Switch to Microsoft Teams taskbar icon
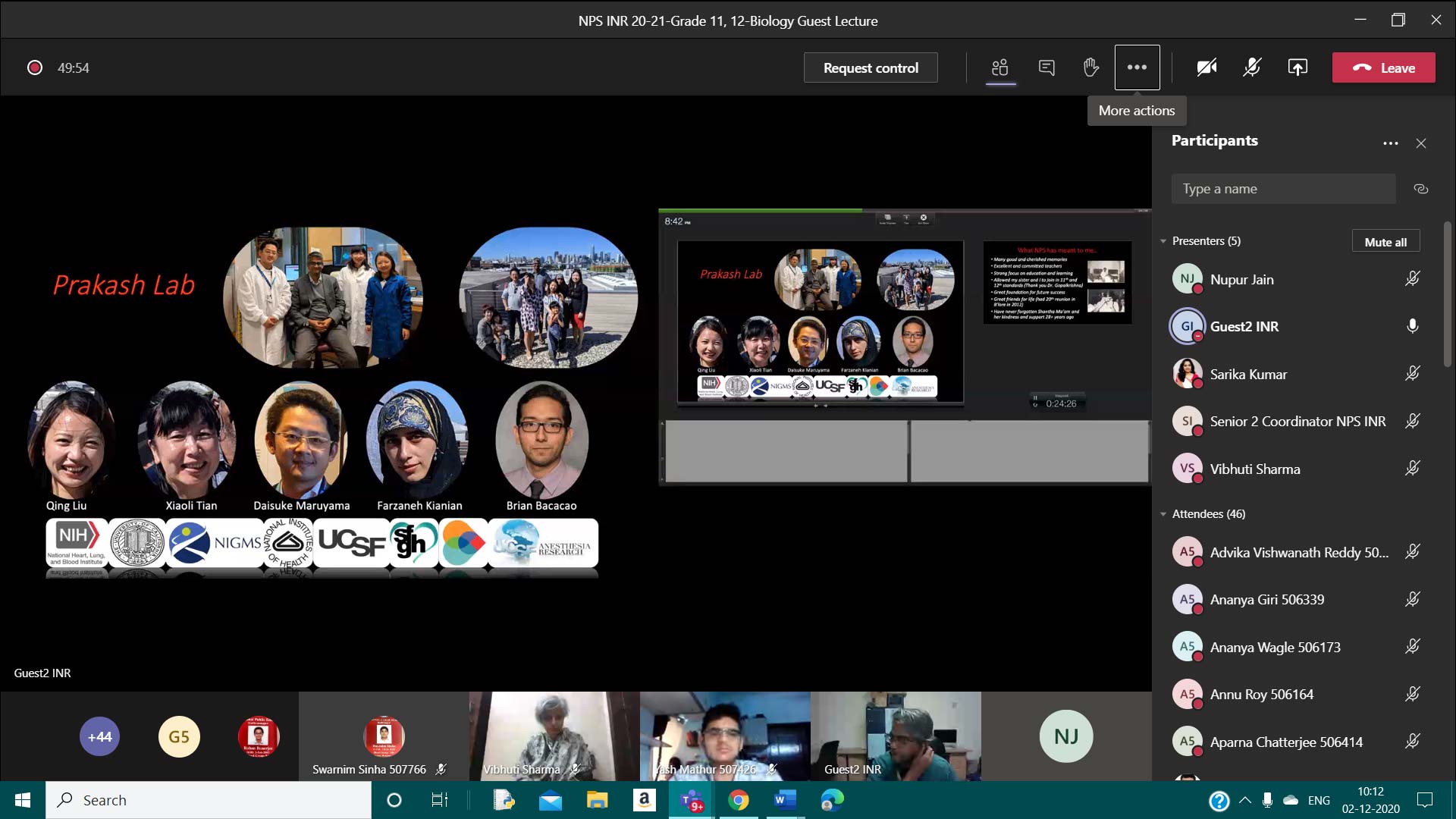Viewport: 1456px width, 819px height. (x=692, y=800)
